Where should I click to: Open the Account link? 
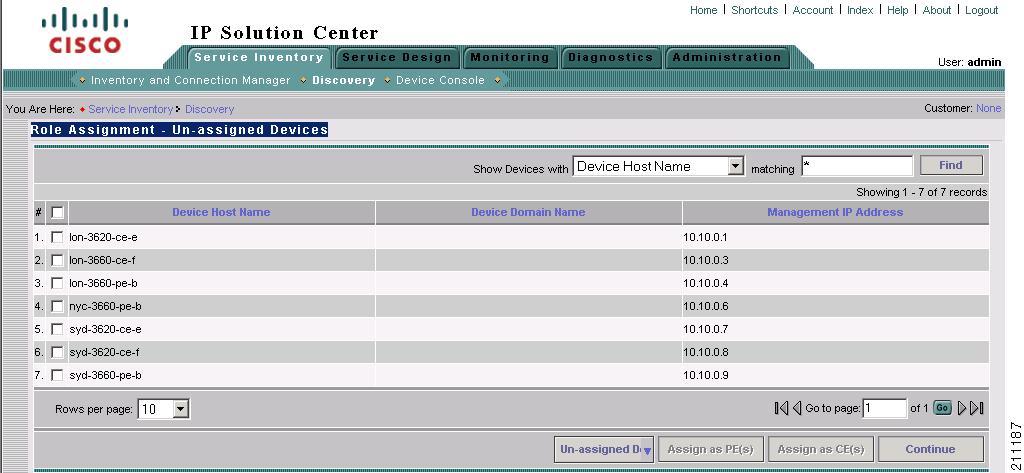[x=812, y=10]
